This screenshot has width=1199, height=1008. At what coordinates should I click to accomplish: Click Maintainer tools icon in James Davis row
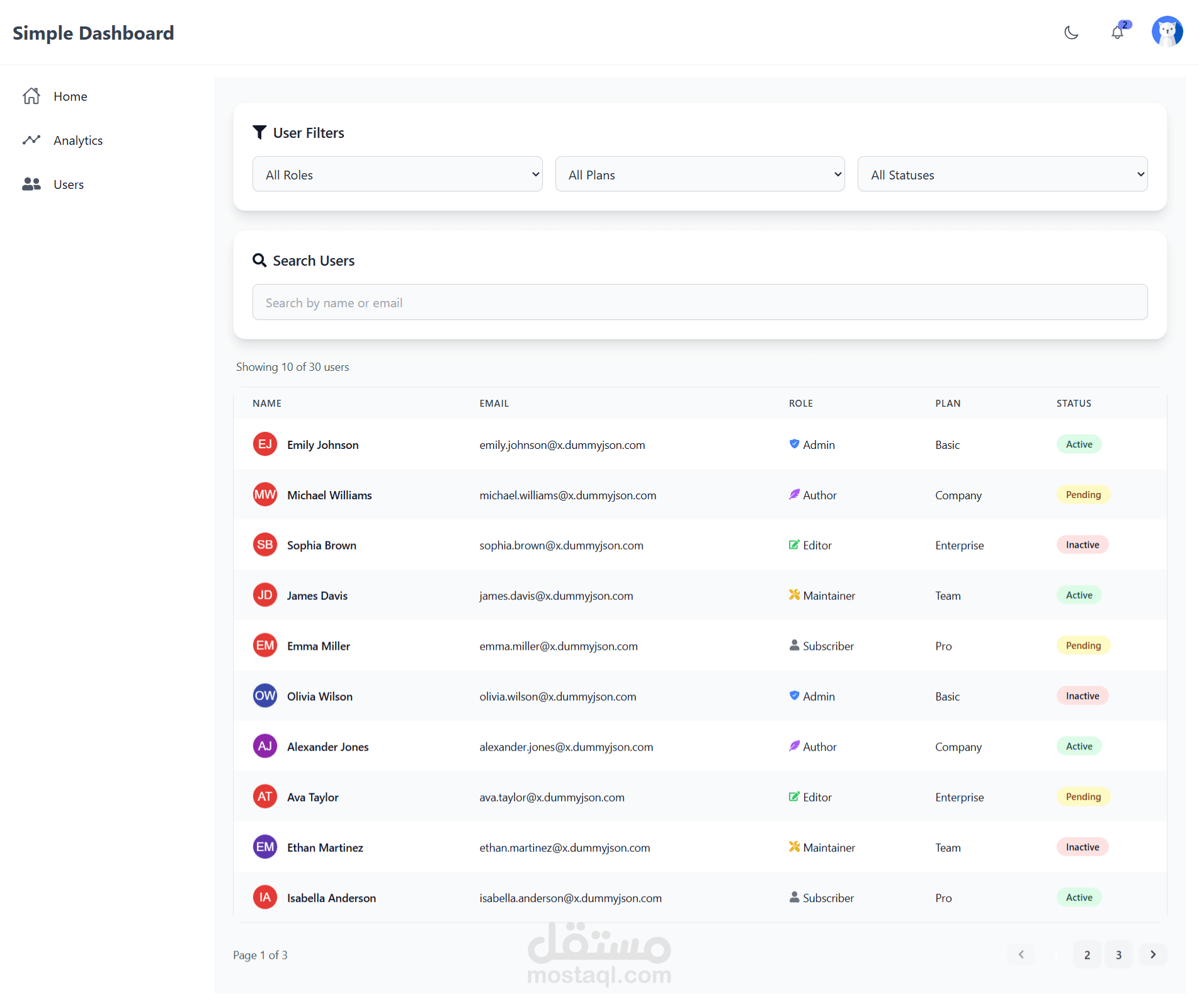794,595
